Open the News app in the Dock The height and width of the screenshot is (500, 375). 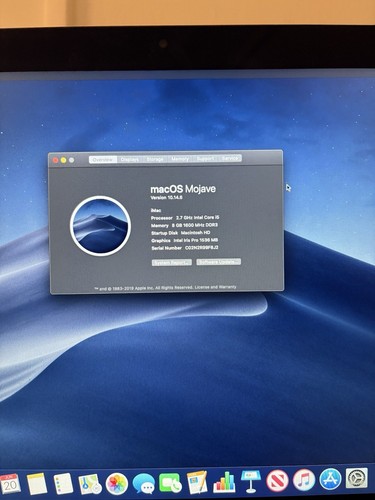pyautogui.click(x=277, y=480)
